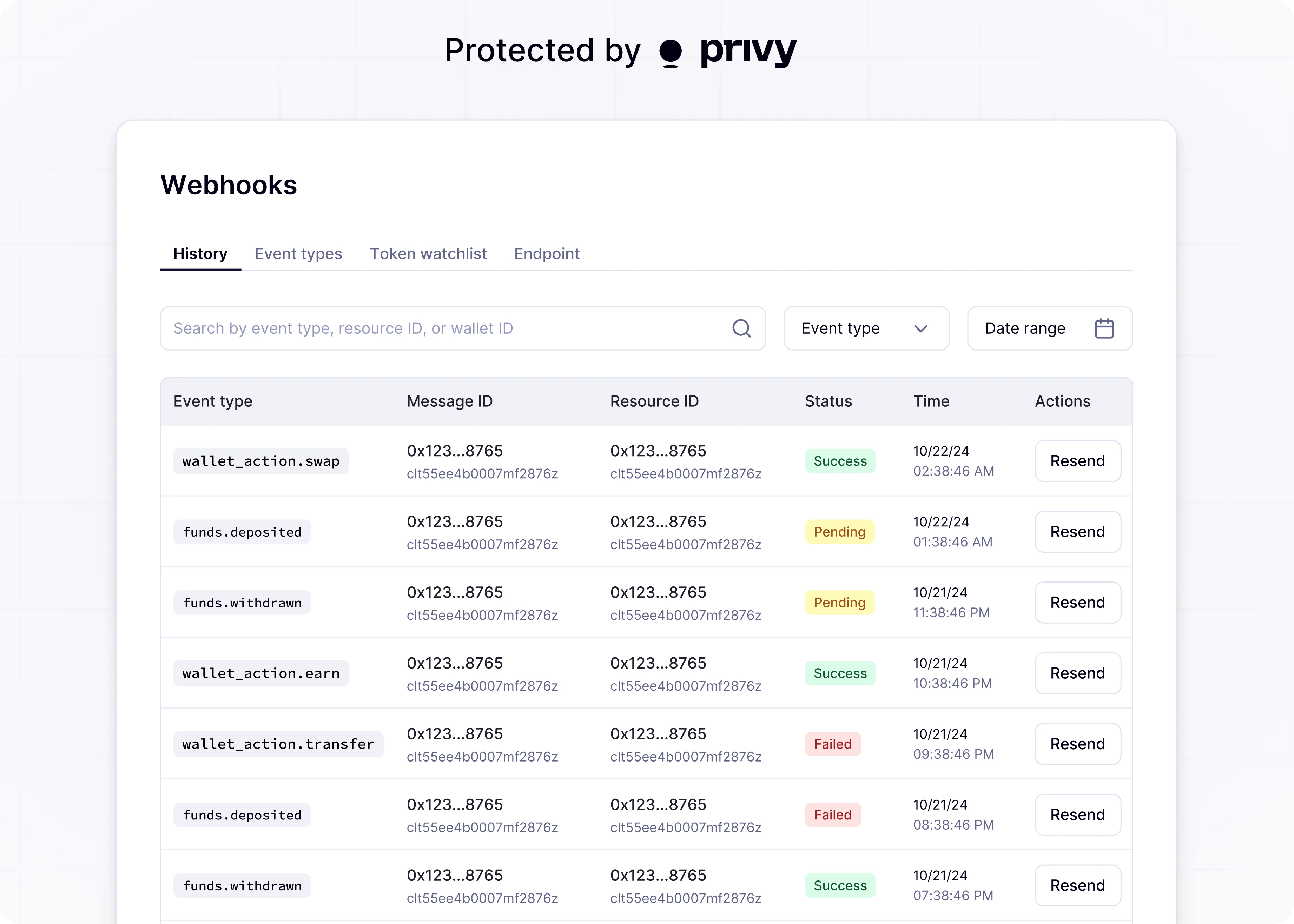
Task: Click funds.deposited tag in the Pending row
Action: point(243,531)
